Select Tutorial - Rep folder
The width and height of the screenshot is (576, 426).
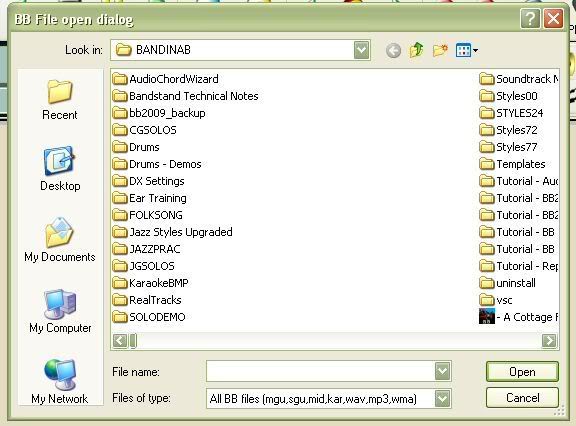pyautogui.click(x=519, y=266)
